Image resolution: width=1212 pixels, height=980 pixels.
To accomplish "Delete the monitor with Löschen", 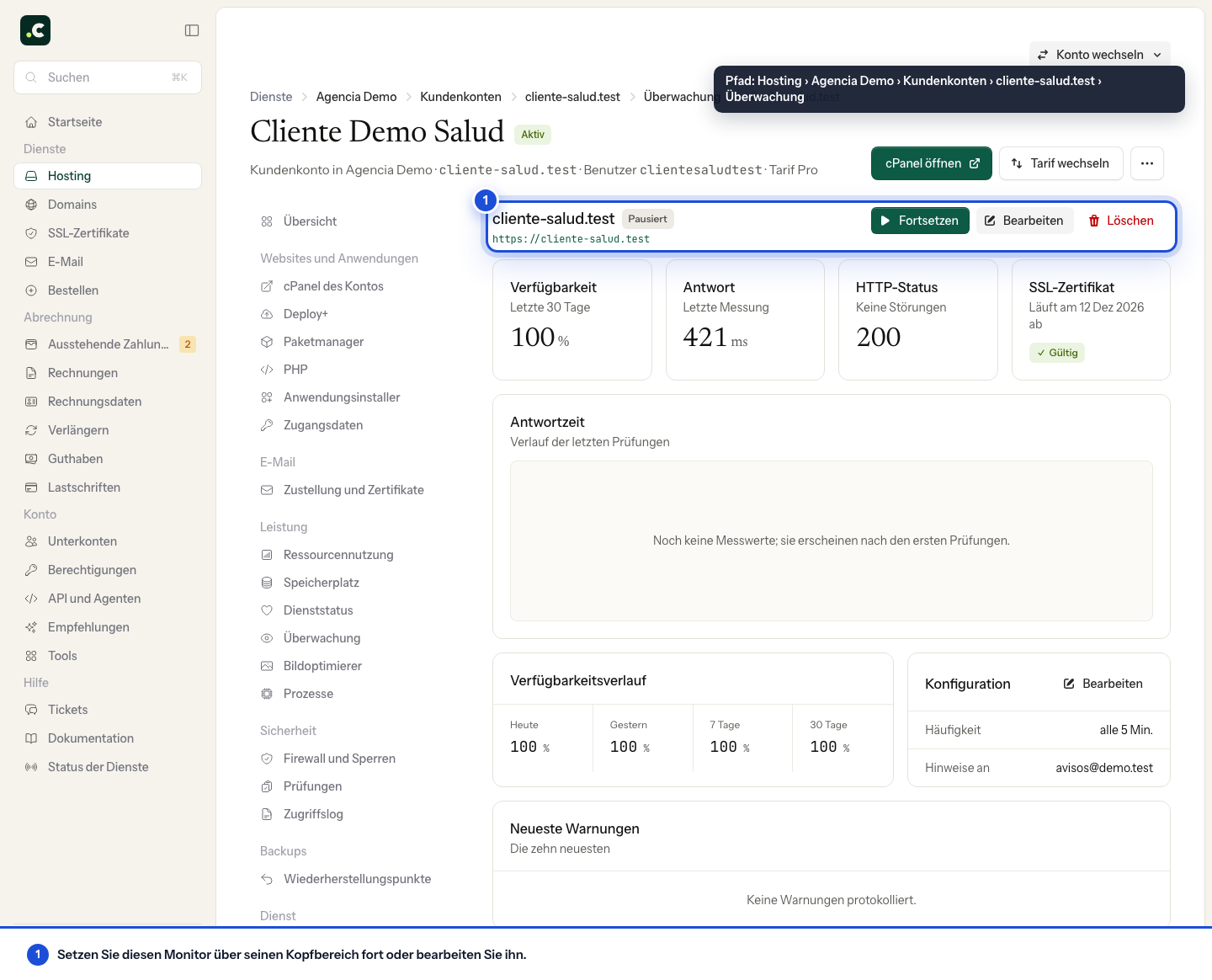I will click(x=1121, y=221).
